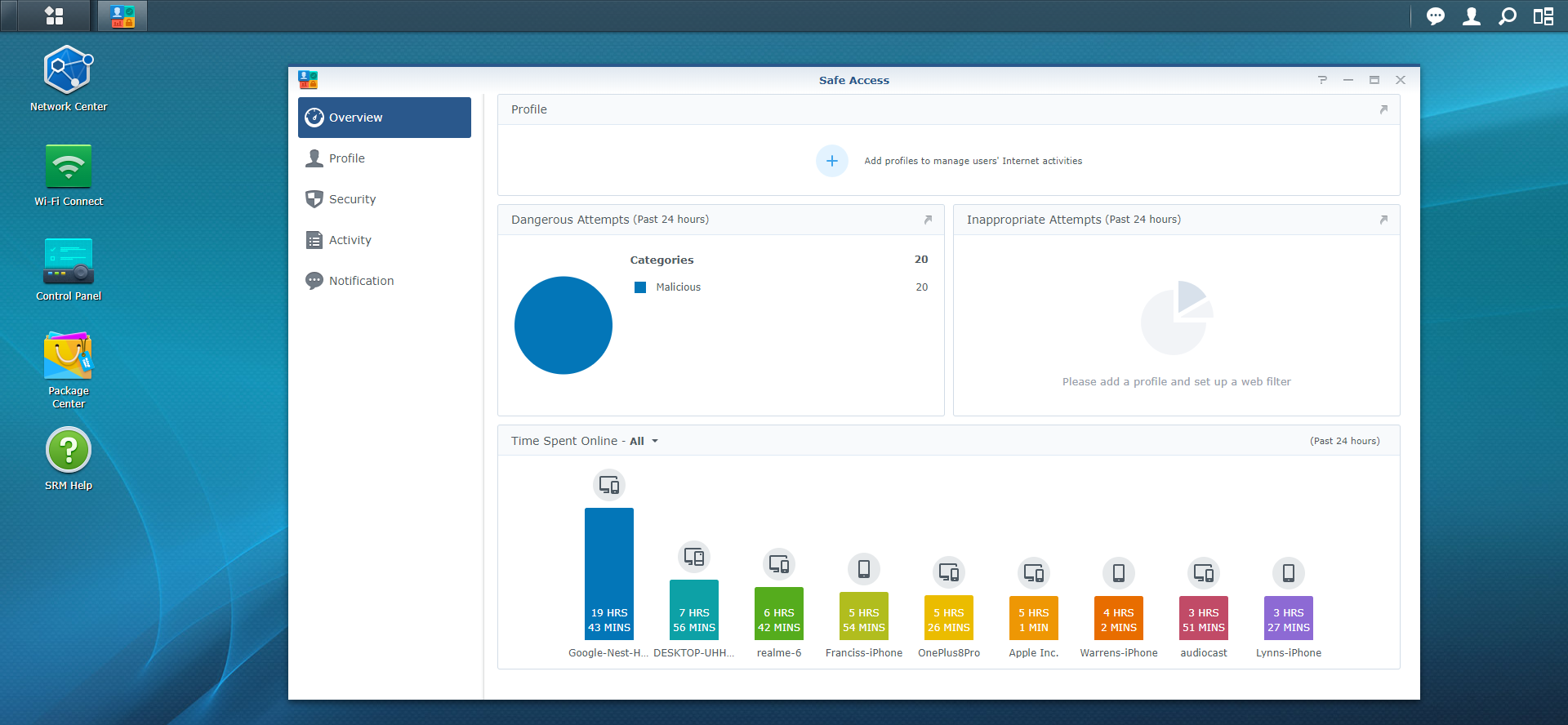Click the 5 HRS 26 MINS bar
The width and height of the screenshot is (1568, 725).
949,618
